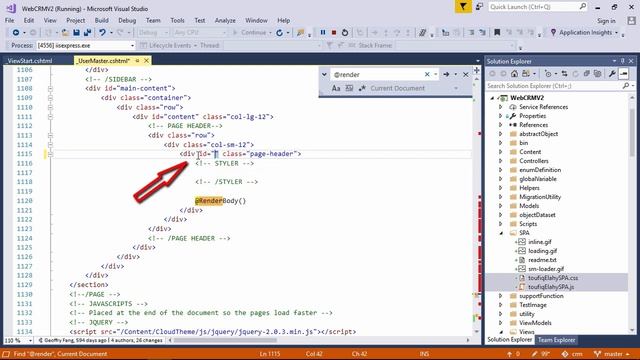Click Sync with Active Document in Solution Explorer
The height and width of the screenshot is (360, 640).
point(564,74)
